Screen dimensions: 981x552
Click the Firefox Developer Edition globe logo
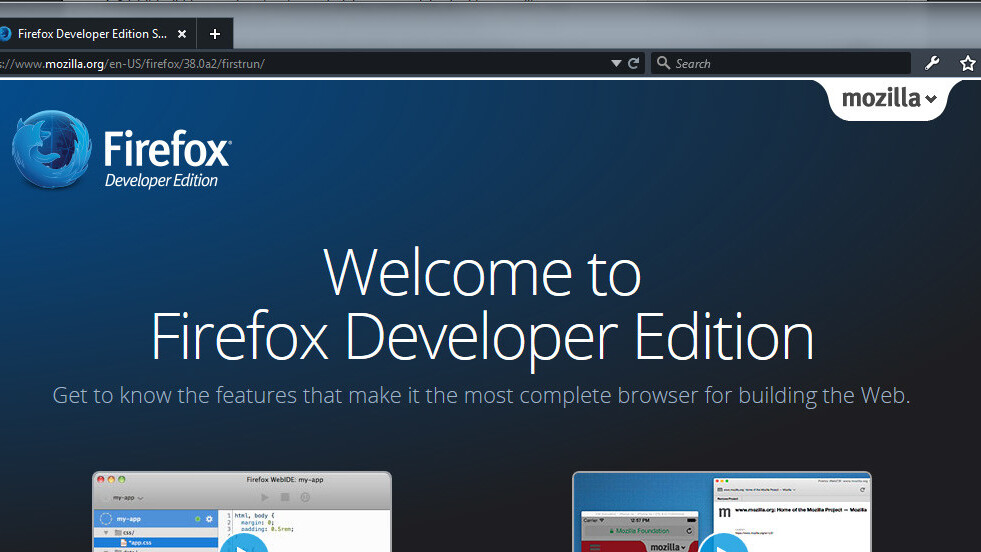tap(50, 150)
